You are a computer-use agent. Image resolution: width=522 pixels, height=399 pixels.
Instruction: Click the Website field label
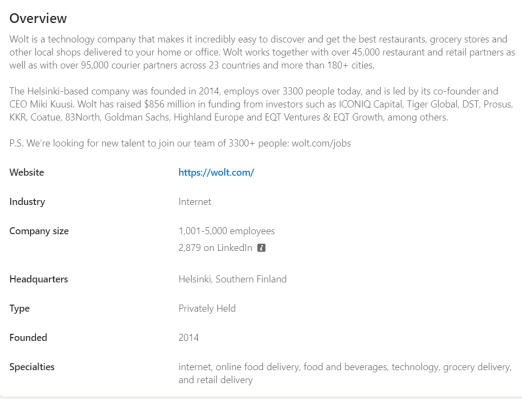pos(27,172)
